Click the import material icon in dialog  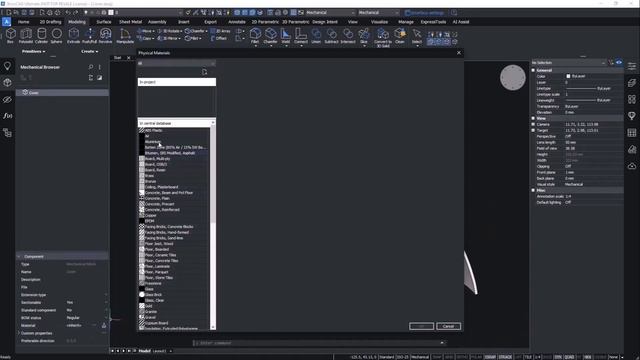204,72
